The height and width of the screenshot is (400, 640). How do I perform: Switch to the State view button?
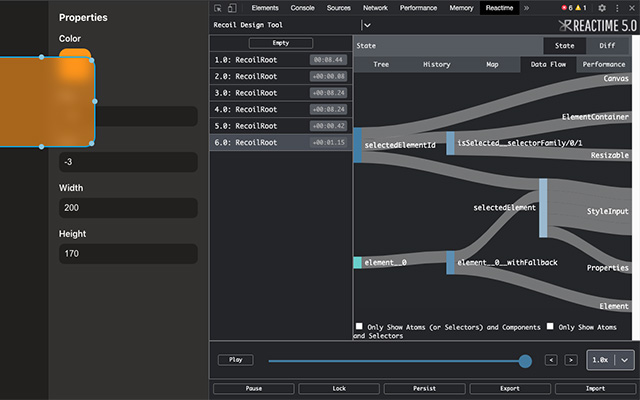point(564,46)
